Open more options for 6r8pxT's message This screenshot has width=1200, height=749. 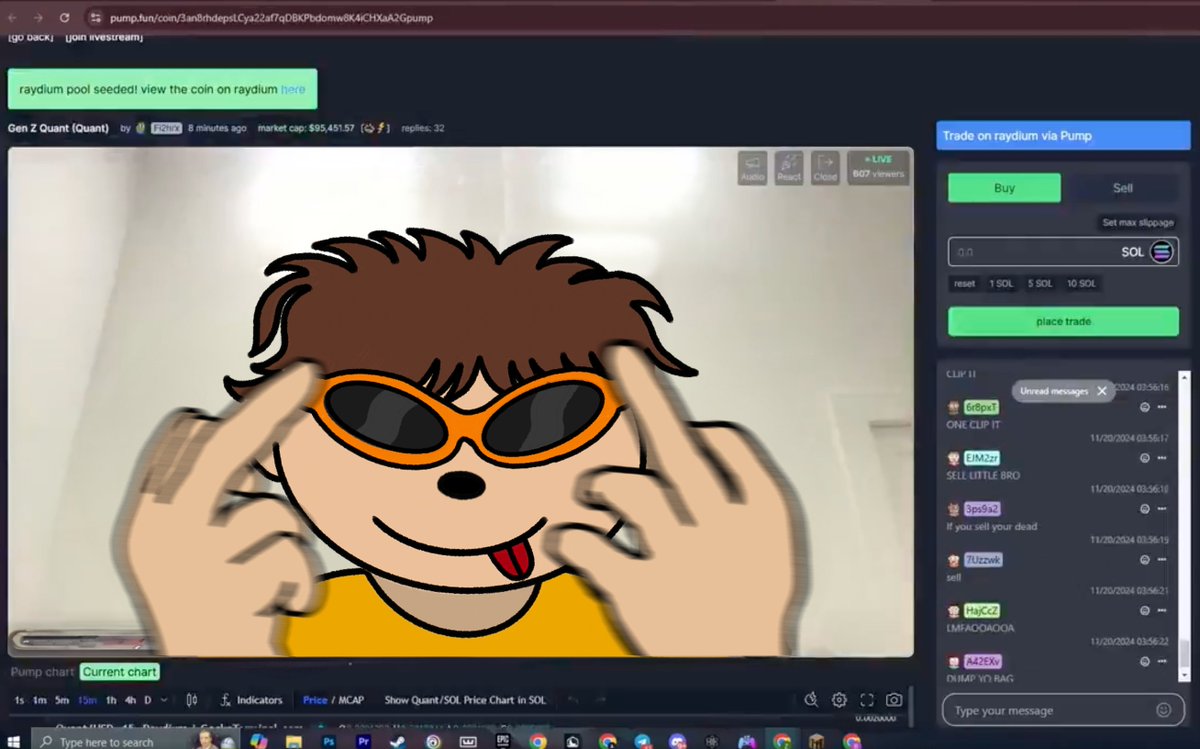click(1162, 407)
